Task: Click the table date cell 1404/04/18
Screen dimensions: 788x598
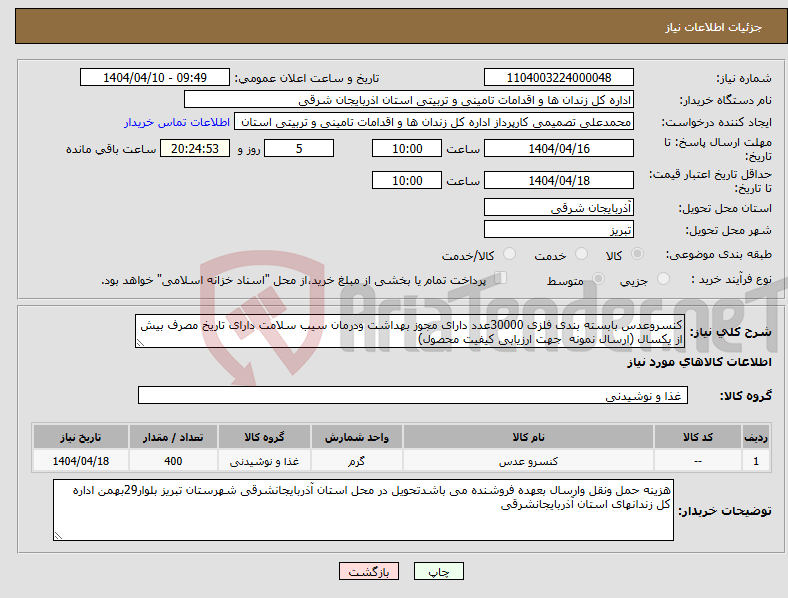Action: coord(80,461)
